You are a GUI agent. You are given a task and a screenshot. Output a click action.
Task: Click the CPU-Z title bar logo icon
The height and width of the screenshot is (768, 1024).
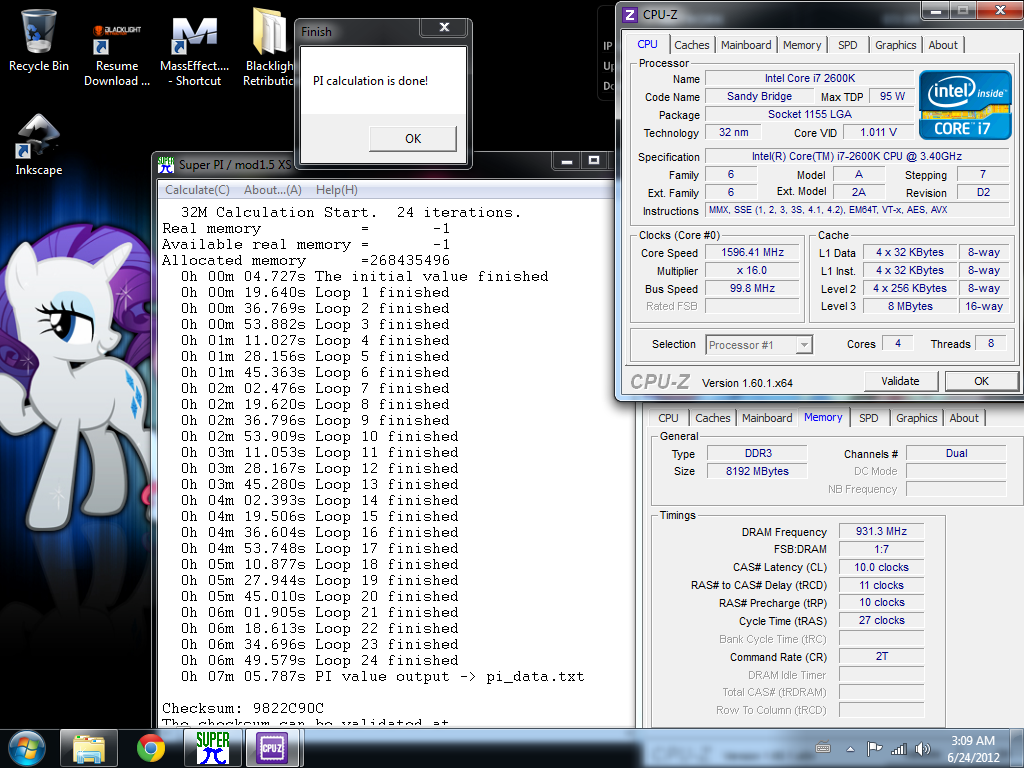click(x=630, y=14)
